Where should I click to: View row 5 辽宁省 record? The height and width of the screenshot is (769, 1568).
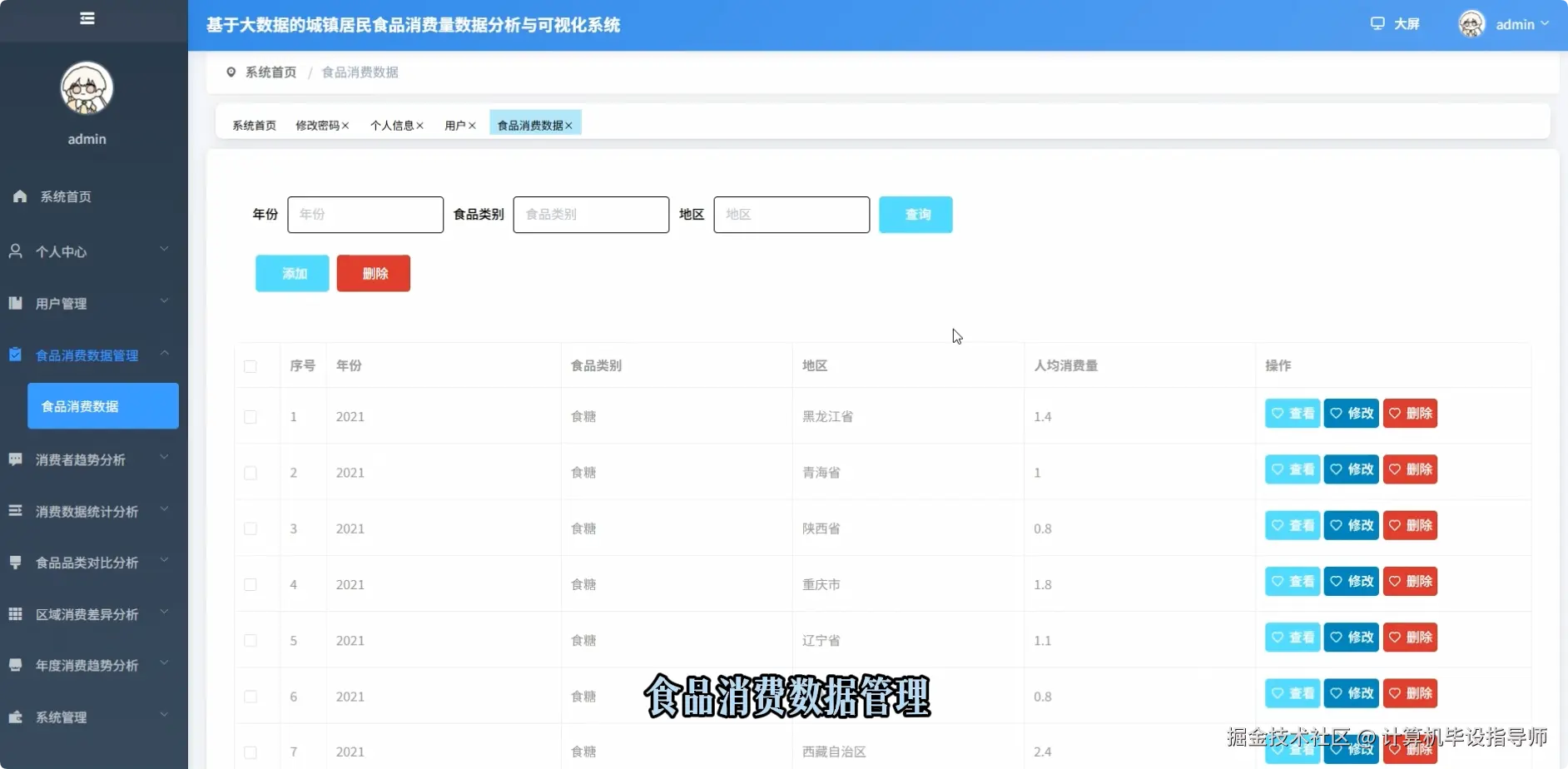(x=1293, y=638)
